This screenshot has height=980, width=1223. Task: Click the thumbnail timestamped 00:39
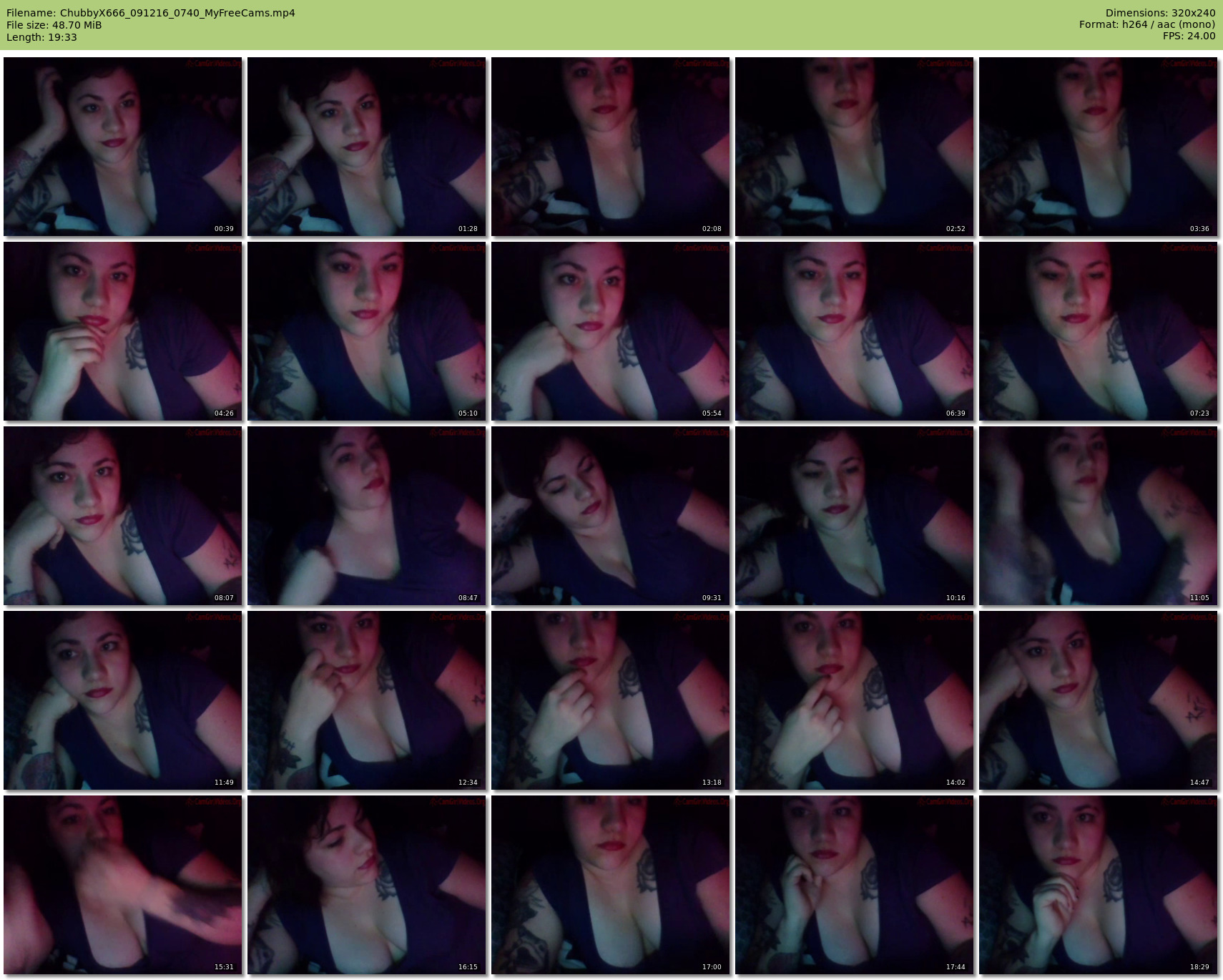[123, 147]
